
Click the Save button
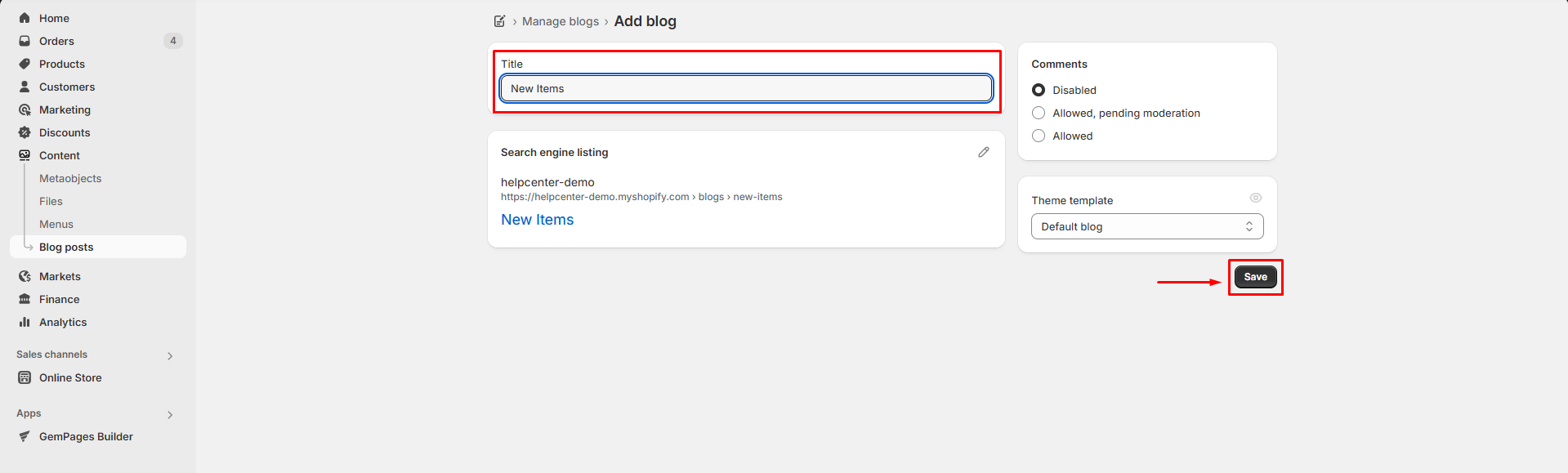point(1255,277)
